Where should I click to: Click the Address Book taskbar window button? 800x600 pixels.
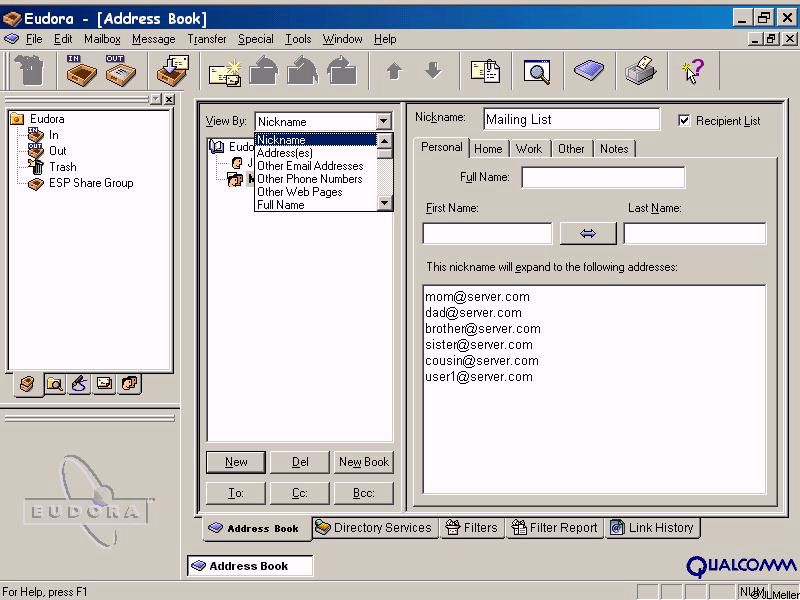pyautogui.click(x=250, y=566)
